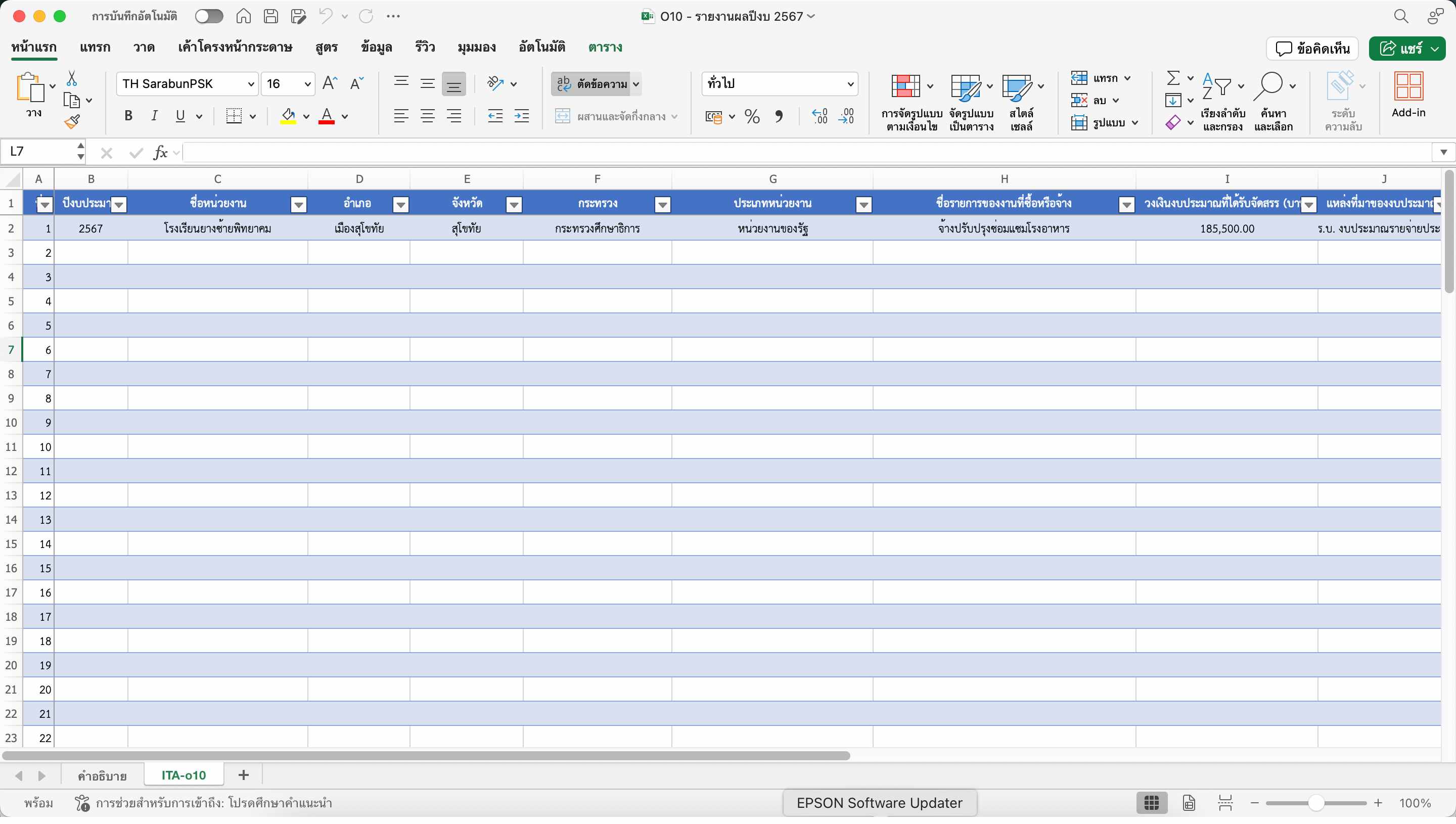Click the yellow fill color swatch
This screenshot has height=824, width=1456.
pyautogui.click(x=288, y=116)
